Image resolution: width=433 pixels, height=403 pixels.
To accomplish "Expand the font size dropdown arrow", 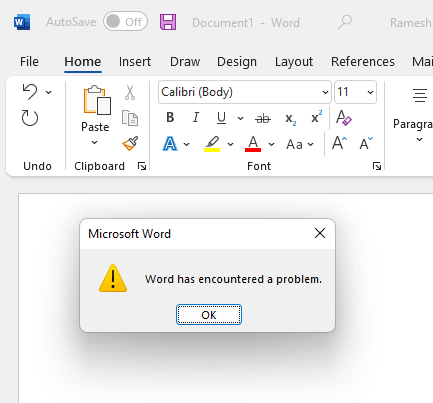I will (370, 92).
